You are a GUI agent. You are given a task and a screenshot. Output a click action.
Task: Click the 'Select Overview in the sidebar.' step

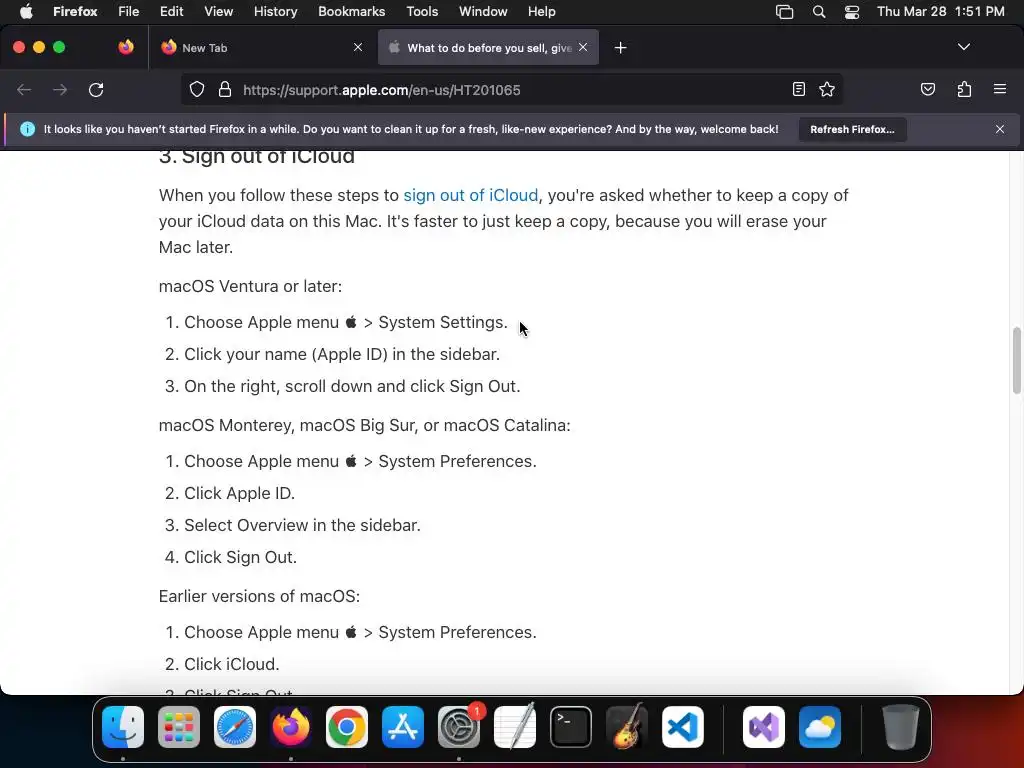click(x=302, y=525)
